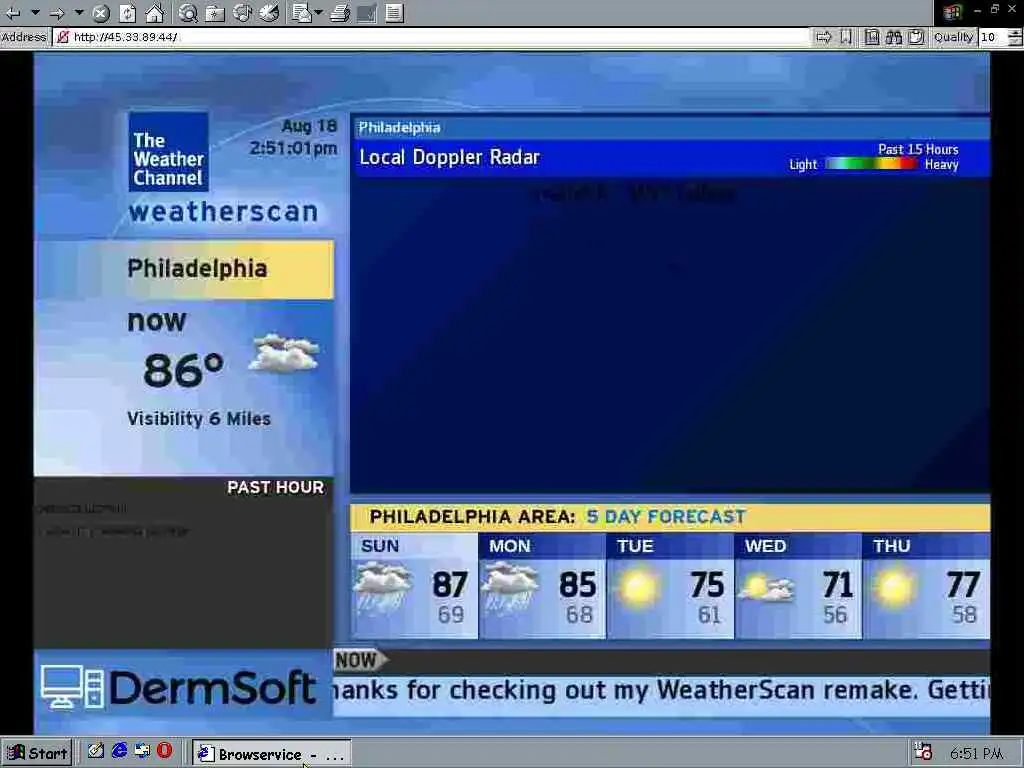Click the first quick launch icon beside Start

[96, 752]
